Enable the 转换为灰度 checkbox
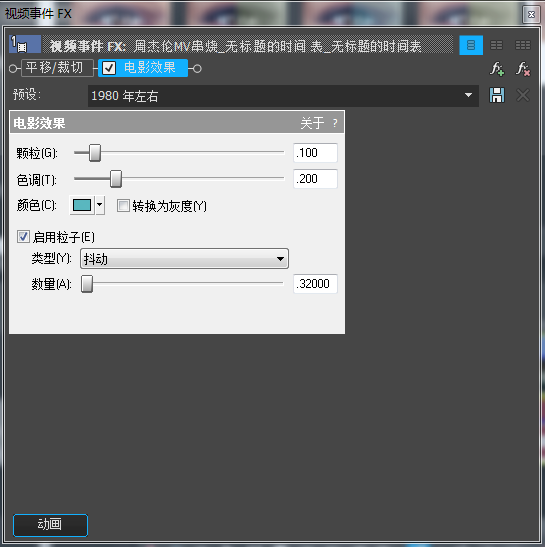The image size is (545, 547). [x=123, y=205]
